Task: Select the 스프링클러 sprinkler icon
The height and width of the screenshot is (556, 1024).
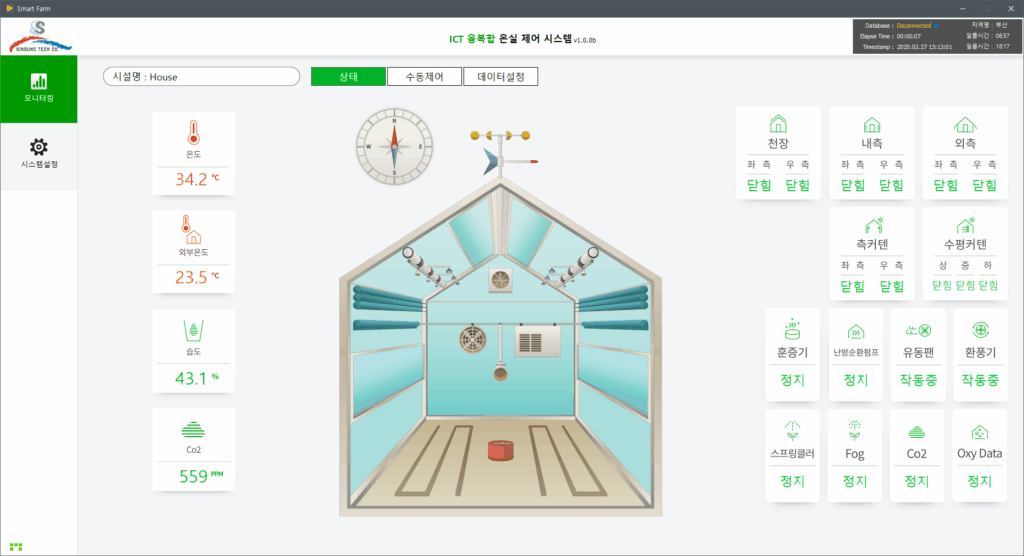Action: click(x=792, y=431)
